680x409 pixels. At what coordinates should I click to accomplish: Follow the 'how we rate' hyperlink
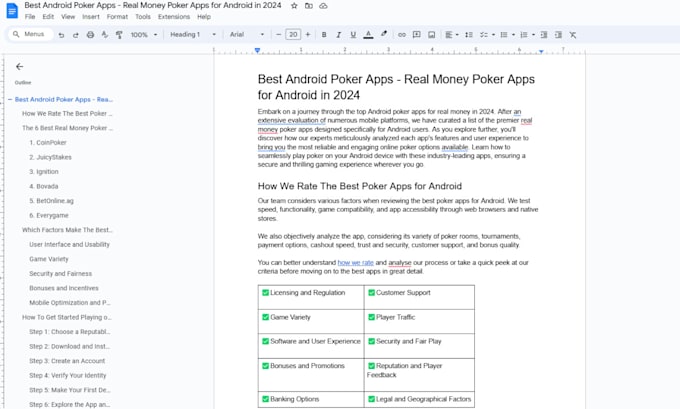tap(355, 262)
